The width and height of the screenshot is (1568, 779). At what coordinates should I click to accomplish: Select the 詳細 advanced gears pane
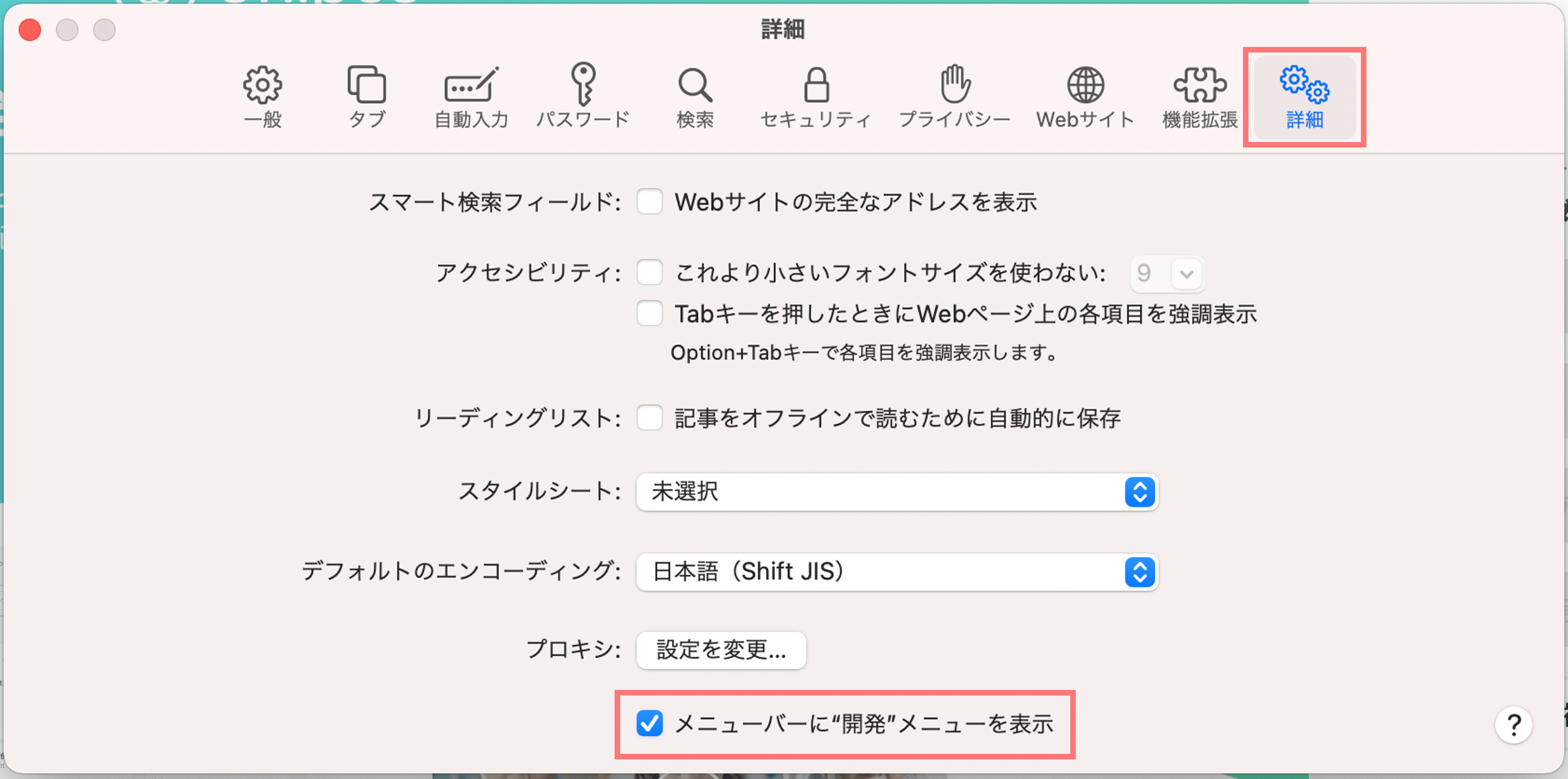[x=1304, y=97]
